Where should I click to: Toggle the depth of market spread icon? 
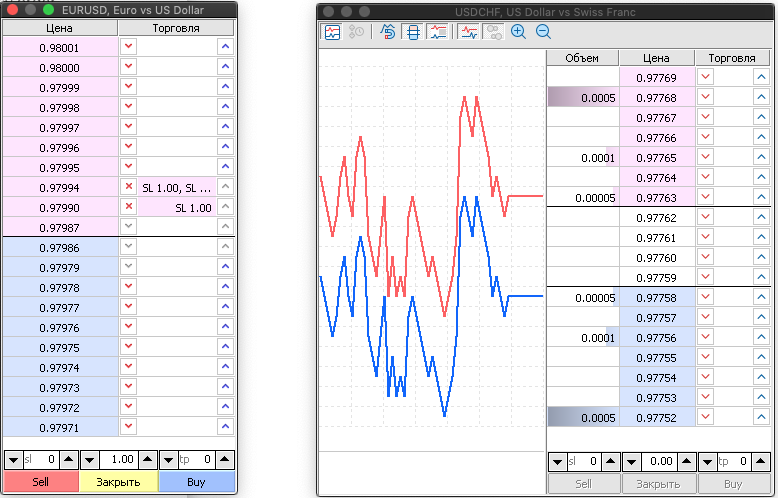413,32
